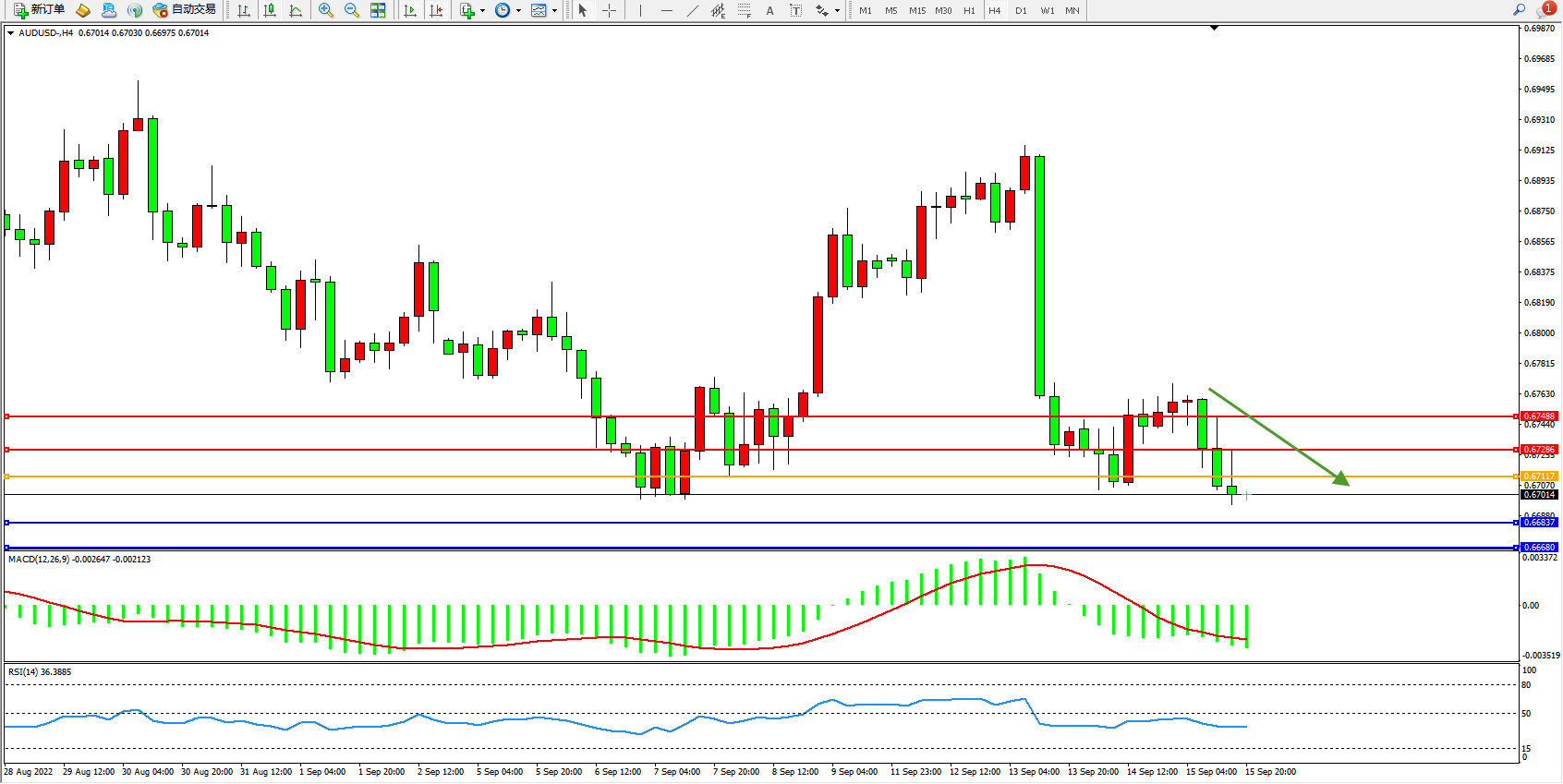Open the indicators list dropdown arrow
The width and height of the screenshot is (1563, 784).
click(482, 11)
